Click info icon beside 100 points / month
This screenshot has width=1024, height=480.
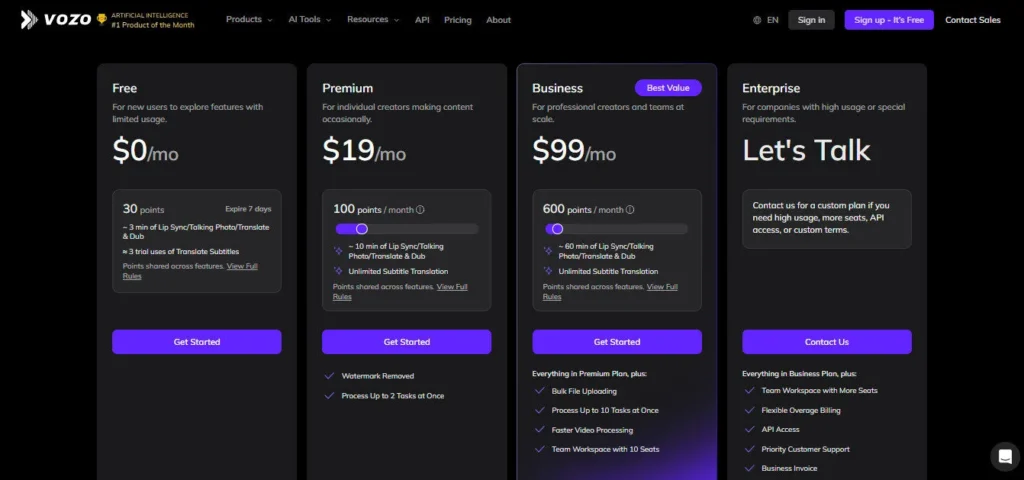pyautogui.click(x=420, y=210)
